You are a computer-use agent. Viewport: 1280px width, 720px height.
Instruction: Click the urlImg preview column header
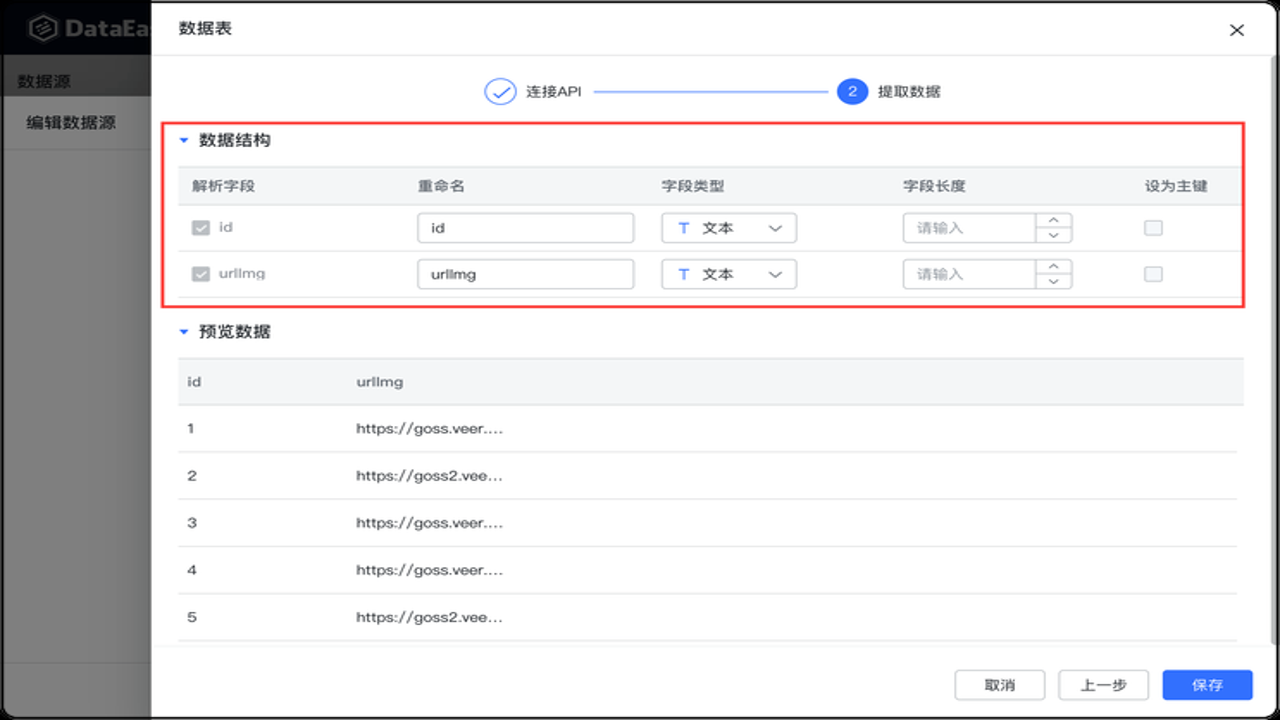pyautogui.click(x=380, y=382)
